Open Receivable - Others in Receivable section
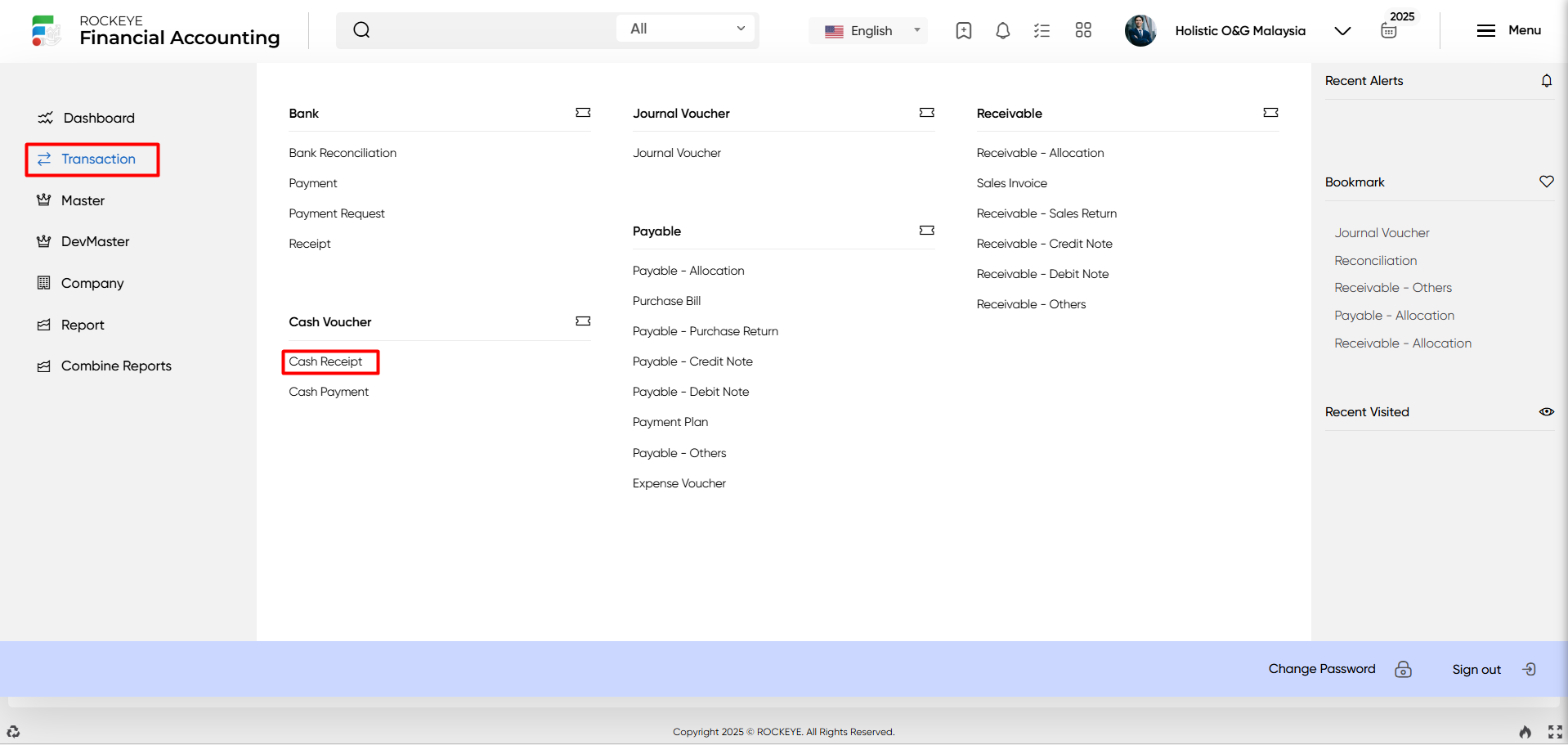 pos(1031,304)
